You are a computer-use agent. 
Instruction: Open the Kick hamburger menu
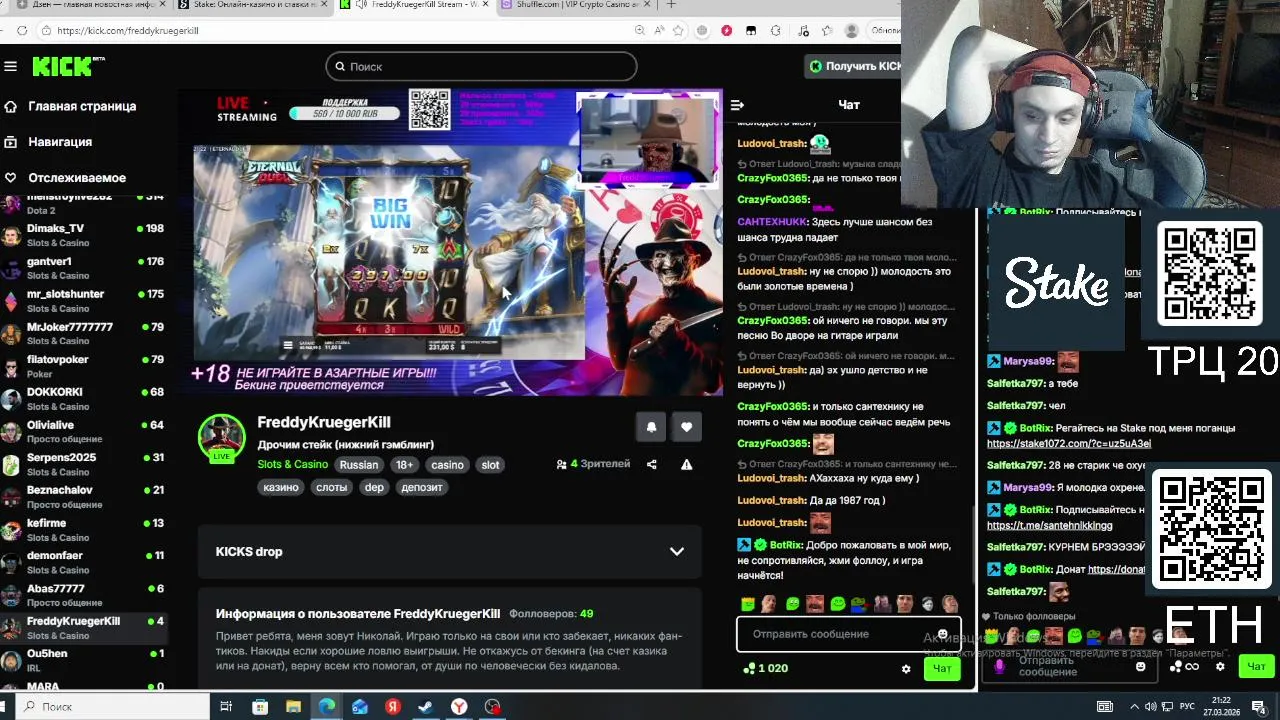coord(11,66)
